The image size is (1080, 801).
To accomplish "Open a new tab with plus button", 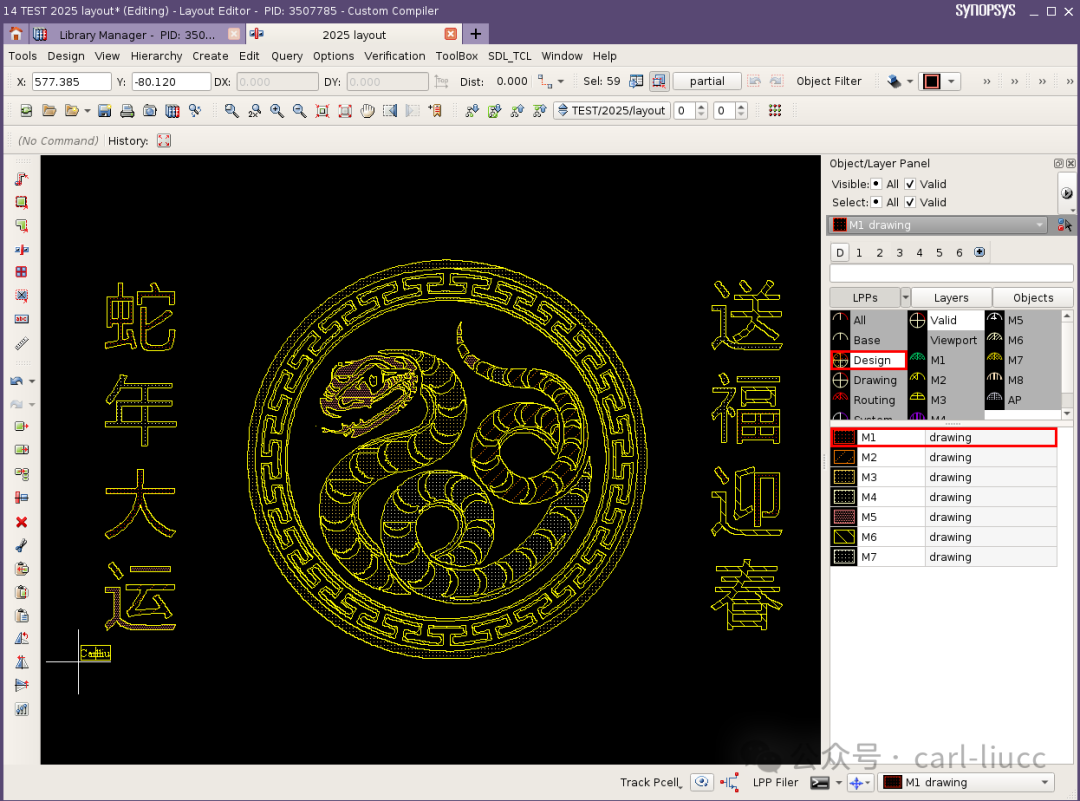I will pyautogui.click(x=475, y=34).
